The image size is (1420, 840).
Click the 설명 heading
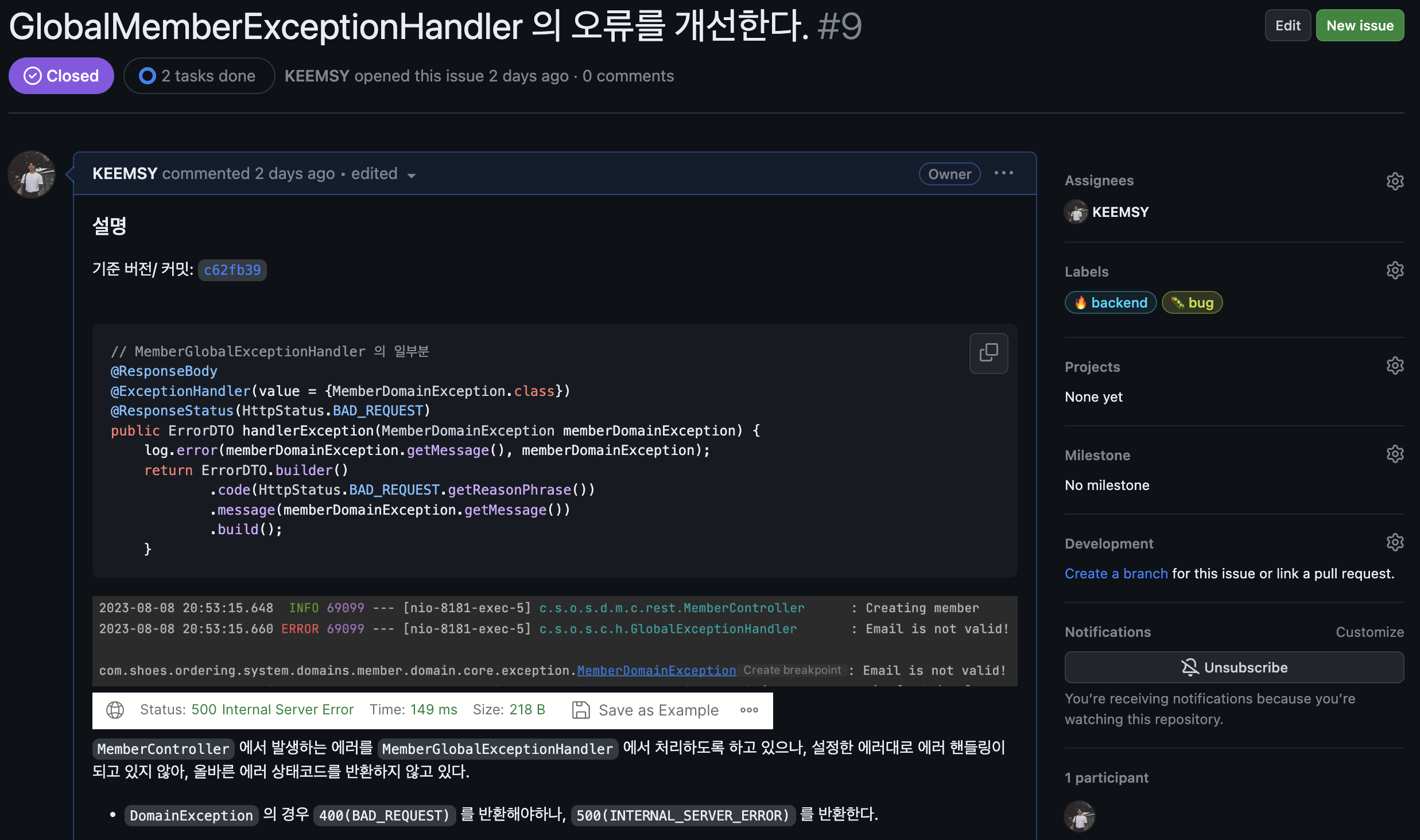(110, 225)
